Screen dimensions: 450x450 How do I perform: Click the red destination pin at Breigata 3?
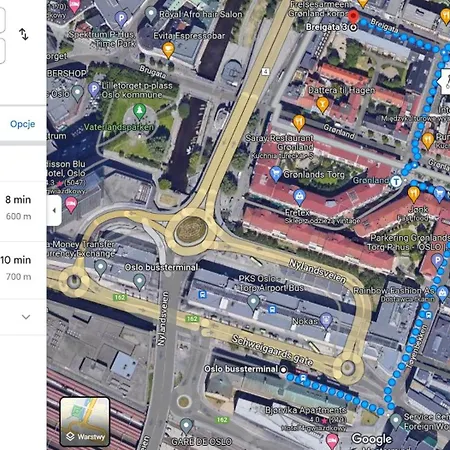pos(353,17)
